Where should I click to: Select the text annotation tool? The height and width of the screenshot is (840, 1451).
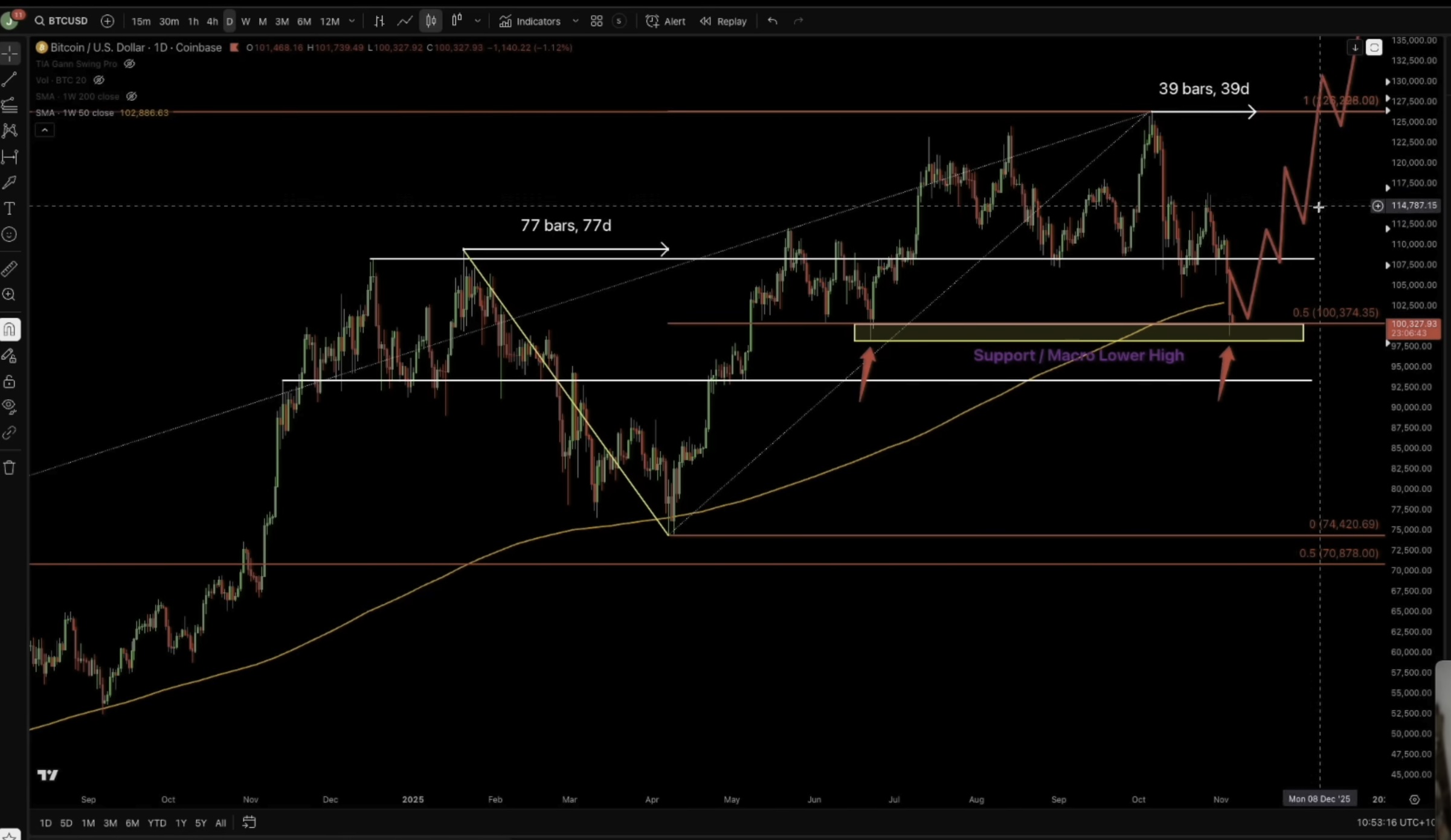coord(10,209)
